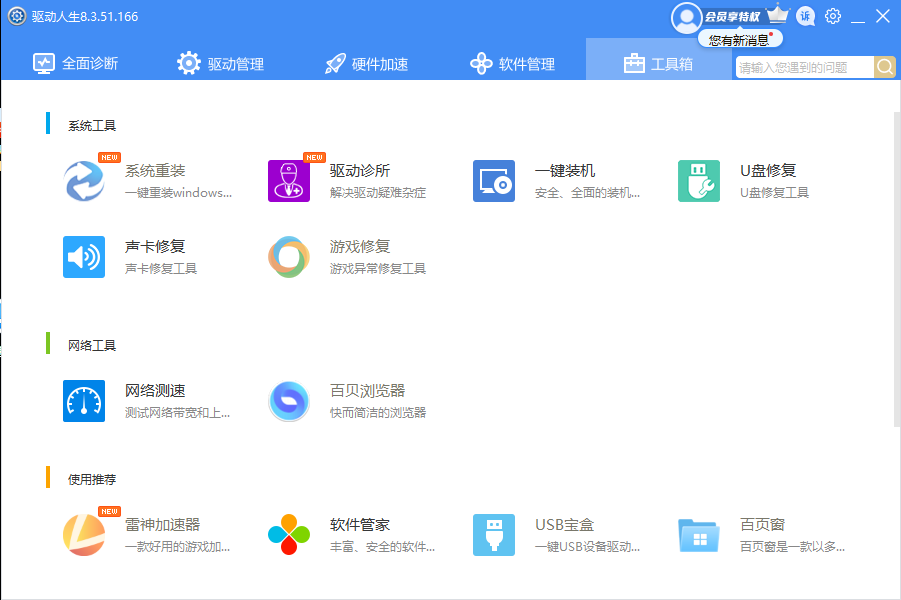Click the crown membership icon
The width and height of the screenshot is (901, 600).
point(777,14)
